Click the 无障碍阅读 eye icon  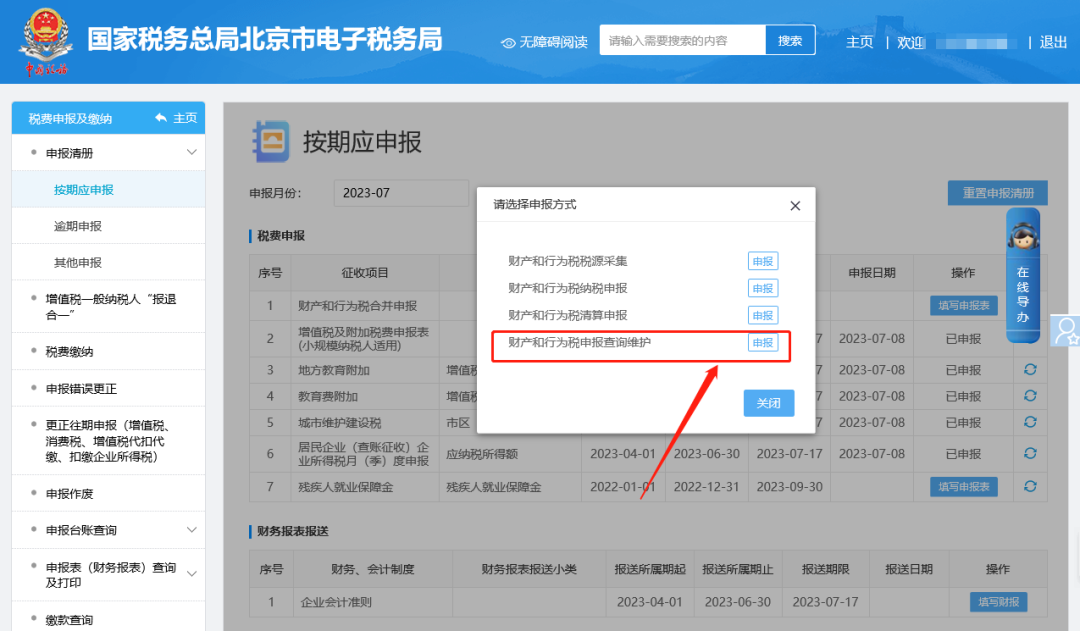508,42
